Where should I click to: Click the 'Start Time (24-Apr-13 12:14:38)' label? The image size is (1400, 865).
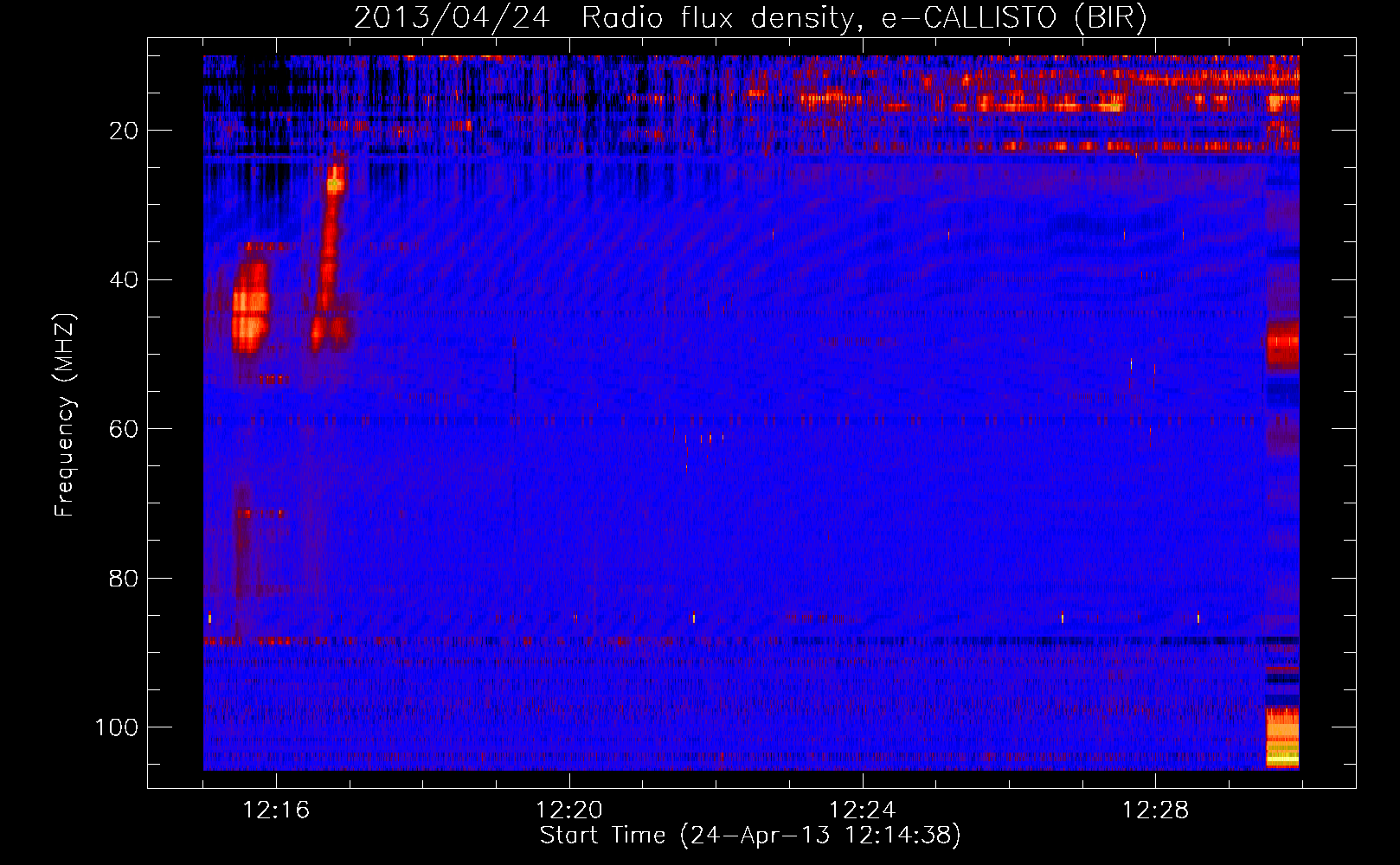point(750,836)
